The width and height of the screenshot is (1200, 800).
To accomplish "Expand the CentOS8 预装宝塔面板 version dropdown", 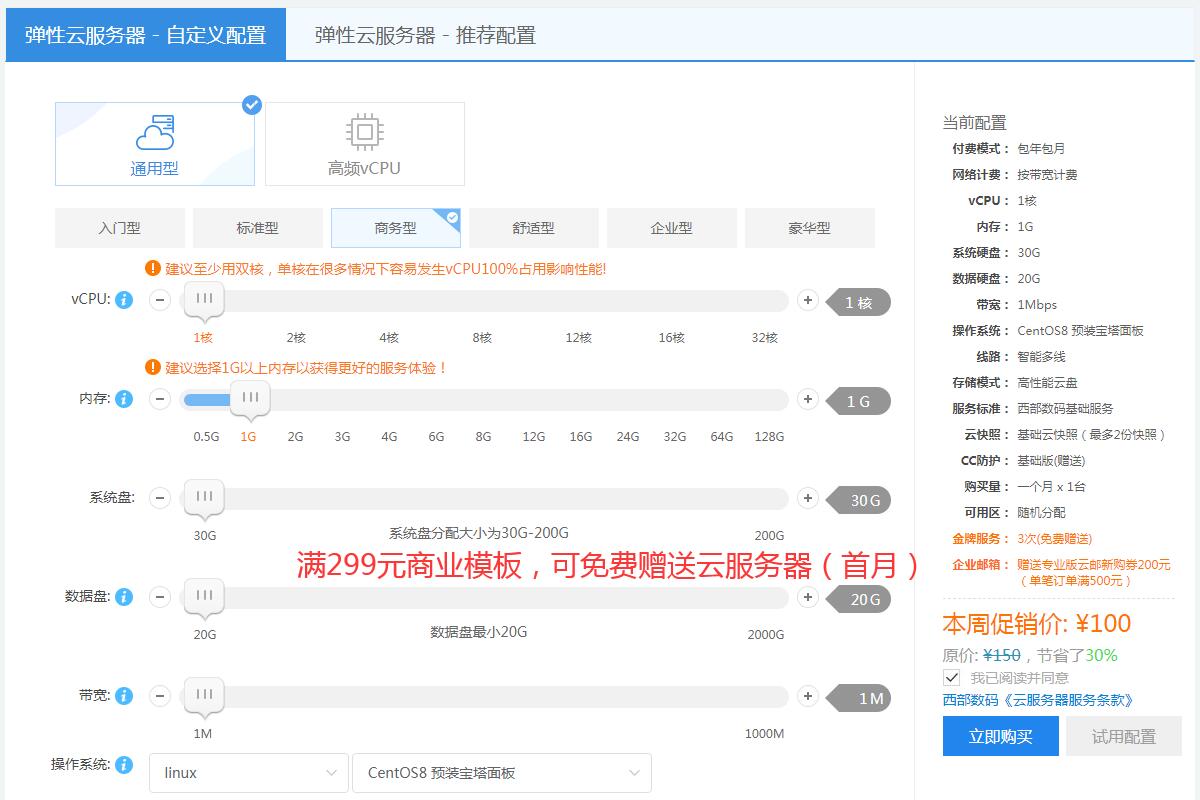I will coord(501,773).
